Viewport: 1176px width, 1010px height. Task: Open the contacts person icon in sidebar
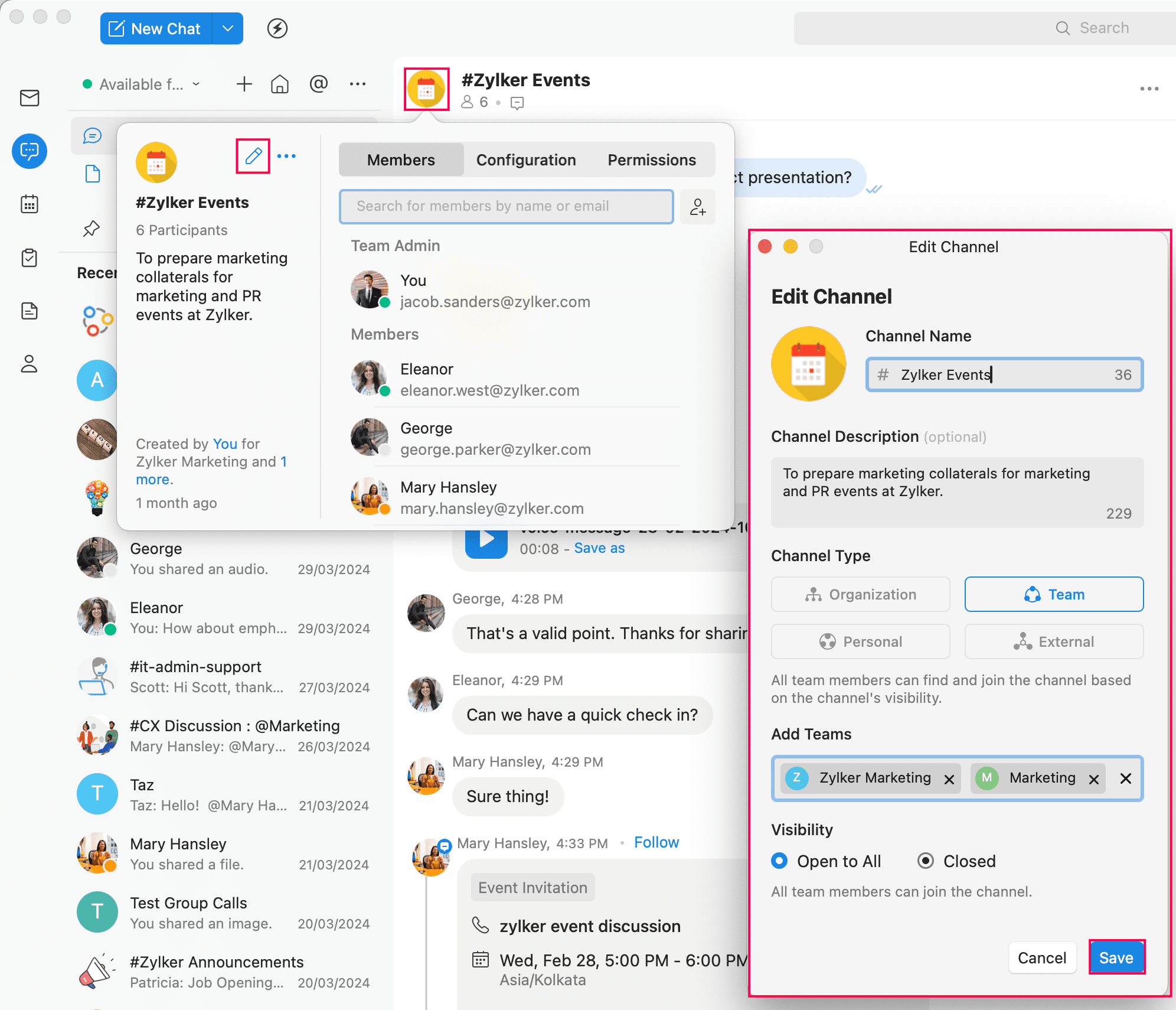click(x=30, y=364)
